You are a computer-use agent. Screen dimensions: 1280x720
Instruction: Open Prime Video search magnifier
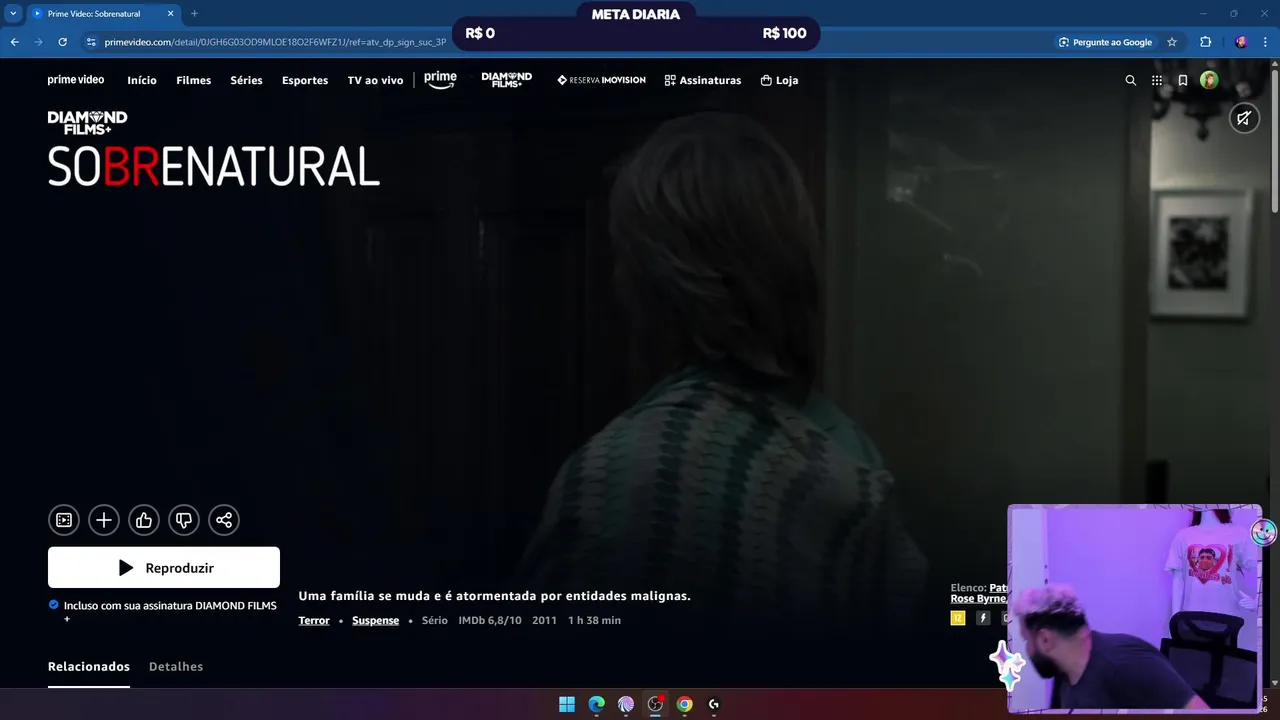click(x=1131, y=80)
